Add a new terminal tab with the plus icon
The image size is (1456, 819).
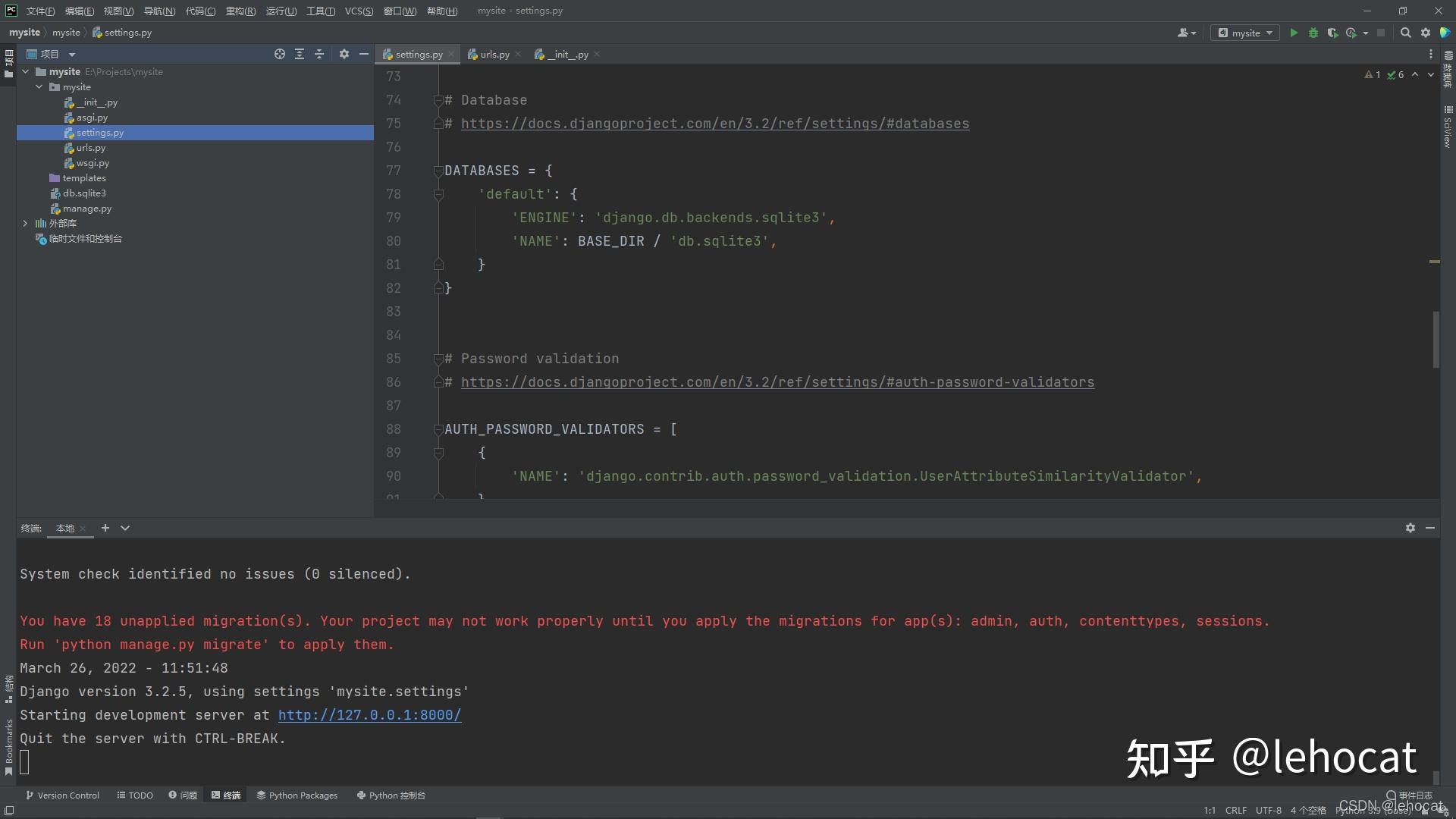(105, 528)
